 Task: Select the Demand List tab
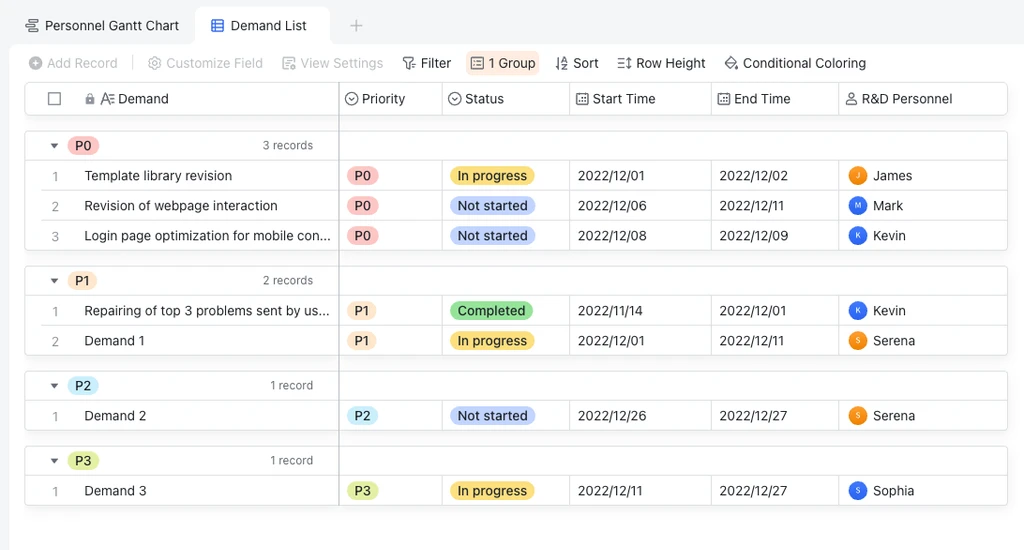pos(259,25)
